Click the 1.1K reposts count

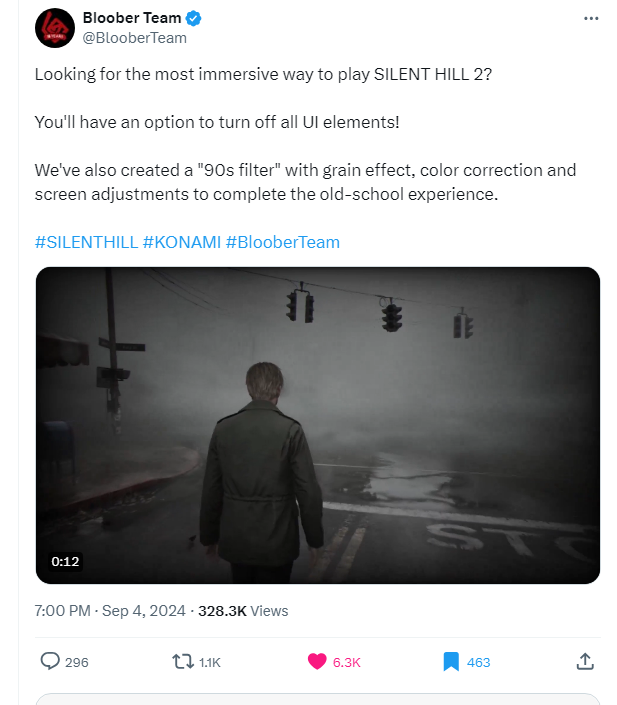point(210,662)
